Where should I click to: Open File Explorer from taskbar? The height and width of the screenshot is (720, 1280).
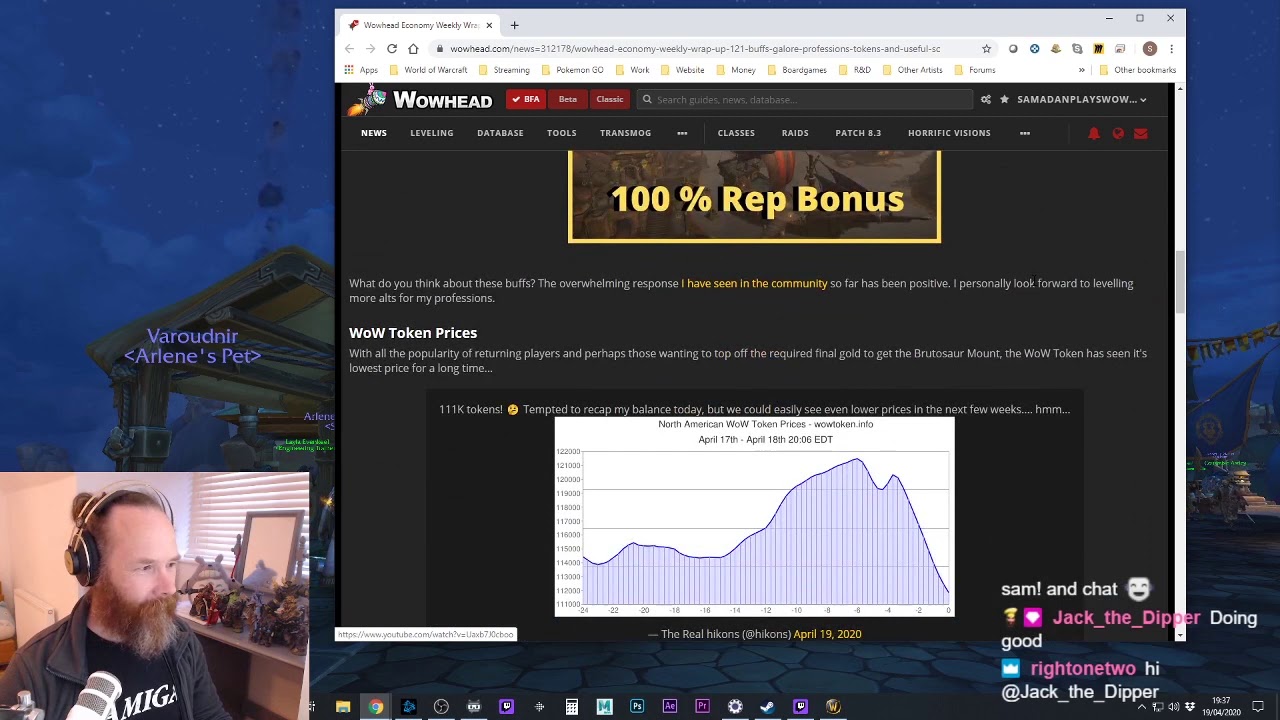point(343,707)
